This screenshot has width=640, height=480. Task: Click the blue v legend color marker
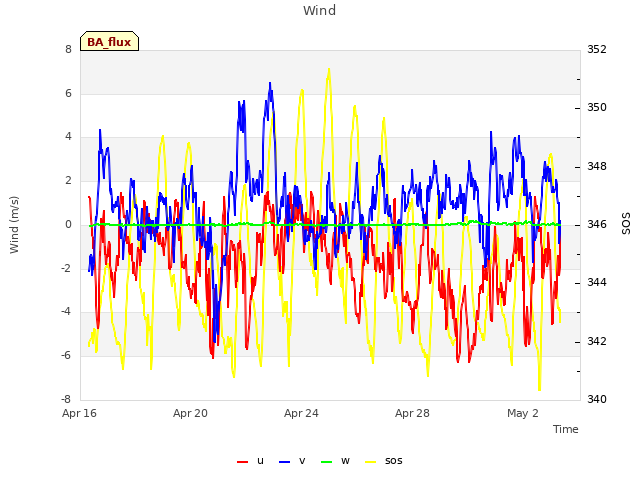pos(284,462)
